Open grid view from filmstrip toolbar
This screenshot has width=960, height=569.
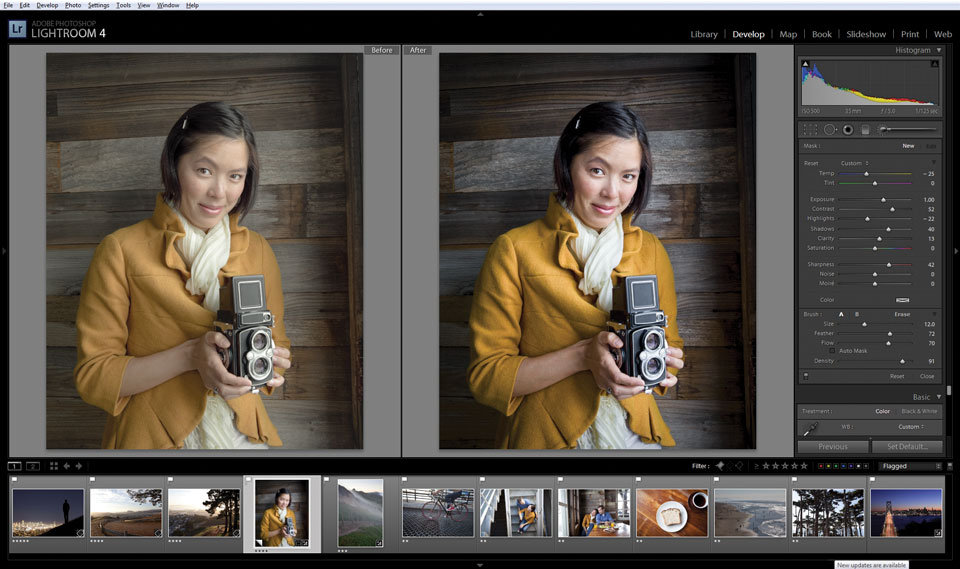[x=53, y=466]
